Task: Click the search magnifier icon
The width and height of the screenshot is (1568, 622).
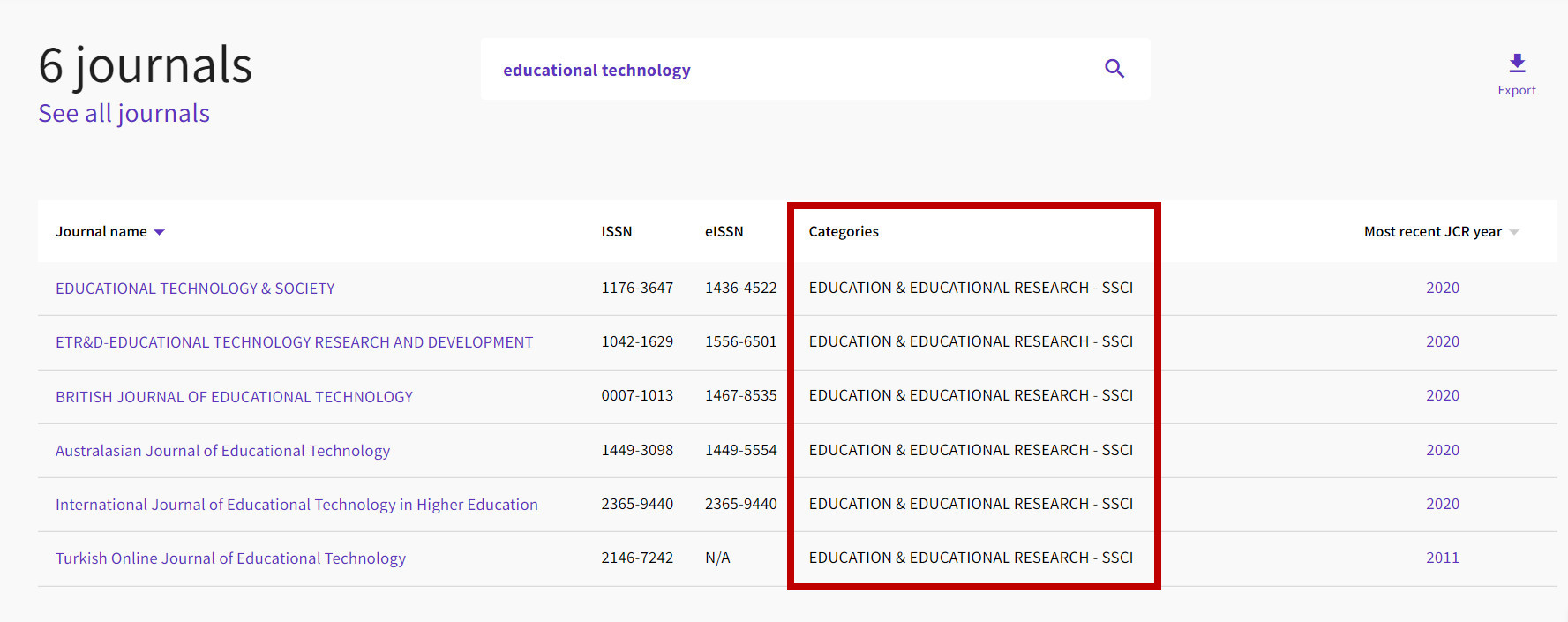Action: (1114, 69)
